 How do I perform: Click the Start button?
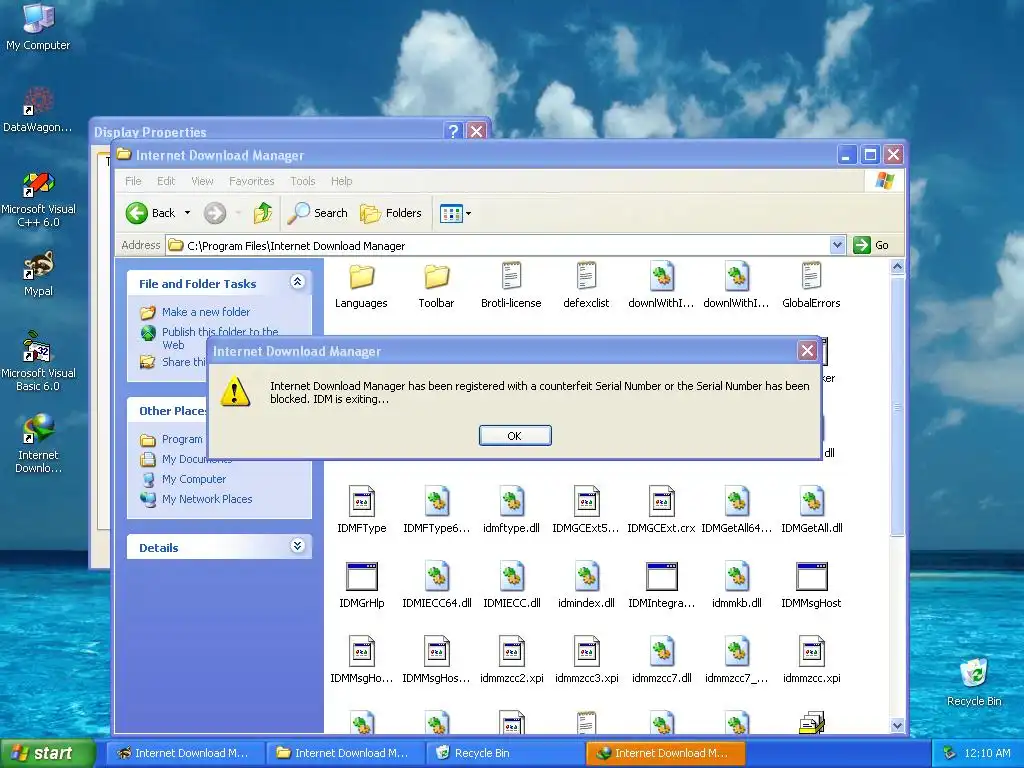47,753
